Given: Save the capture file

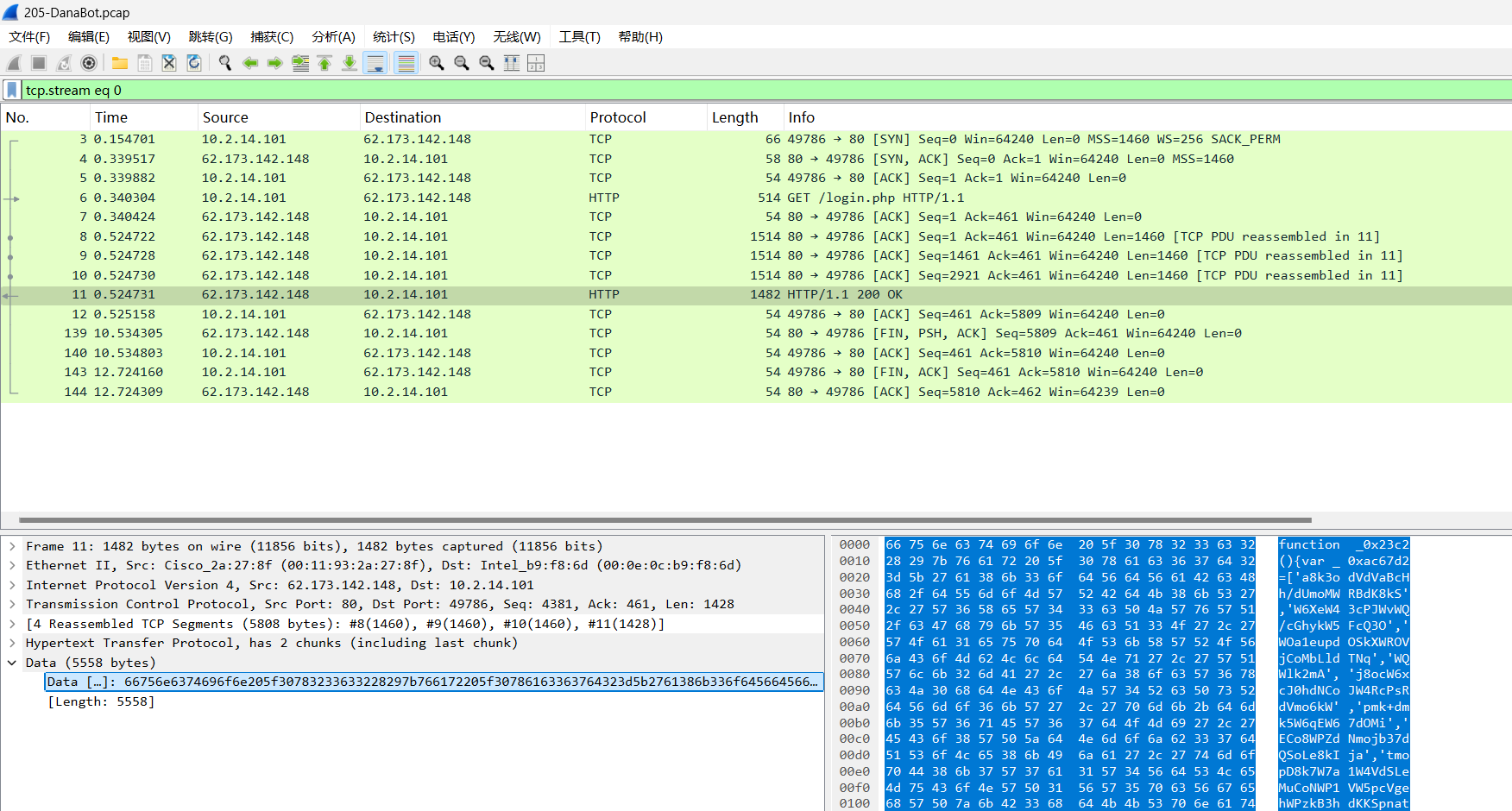Looking at the screenshot, I should (x=145, y=63).
